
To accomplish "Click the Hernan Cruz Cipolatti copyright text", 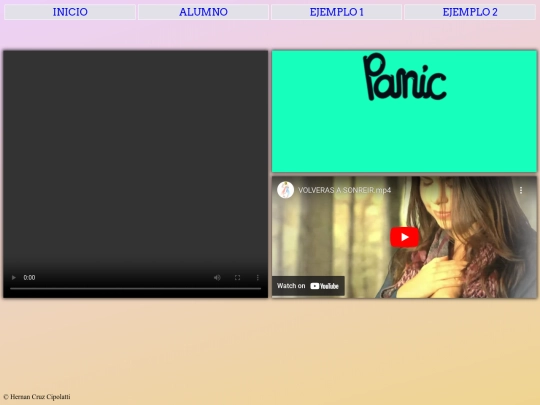I will [x=37, y=397].
